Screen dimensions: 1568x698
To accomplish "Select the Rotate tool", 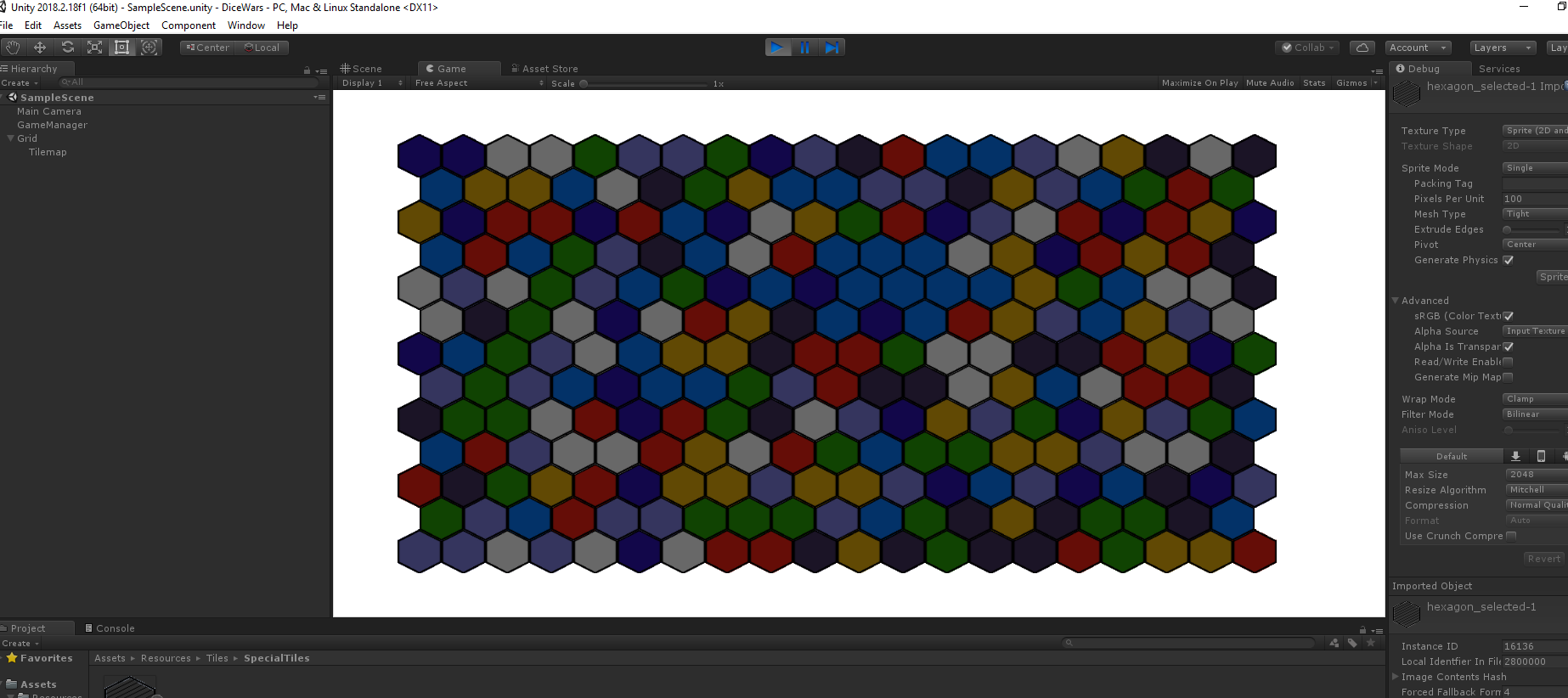I will tap(67, 48).
